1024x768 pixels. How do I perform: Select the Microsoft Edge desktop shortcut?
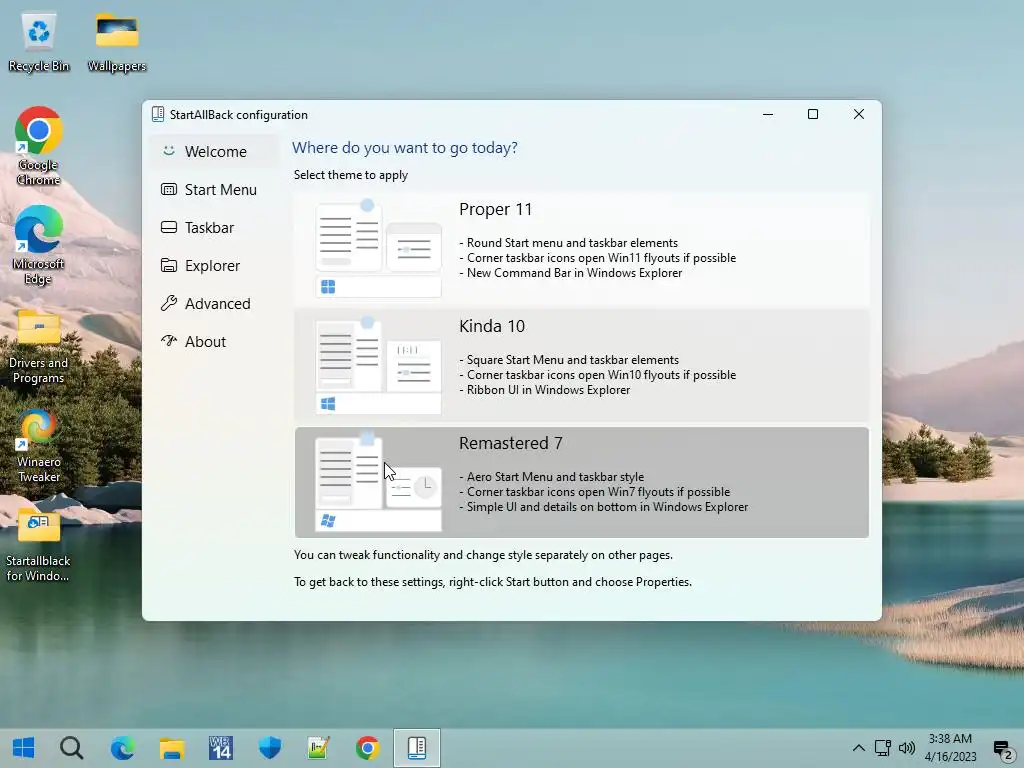click(39, 246)
